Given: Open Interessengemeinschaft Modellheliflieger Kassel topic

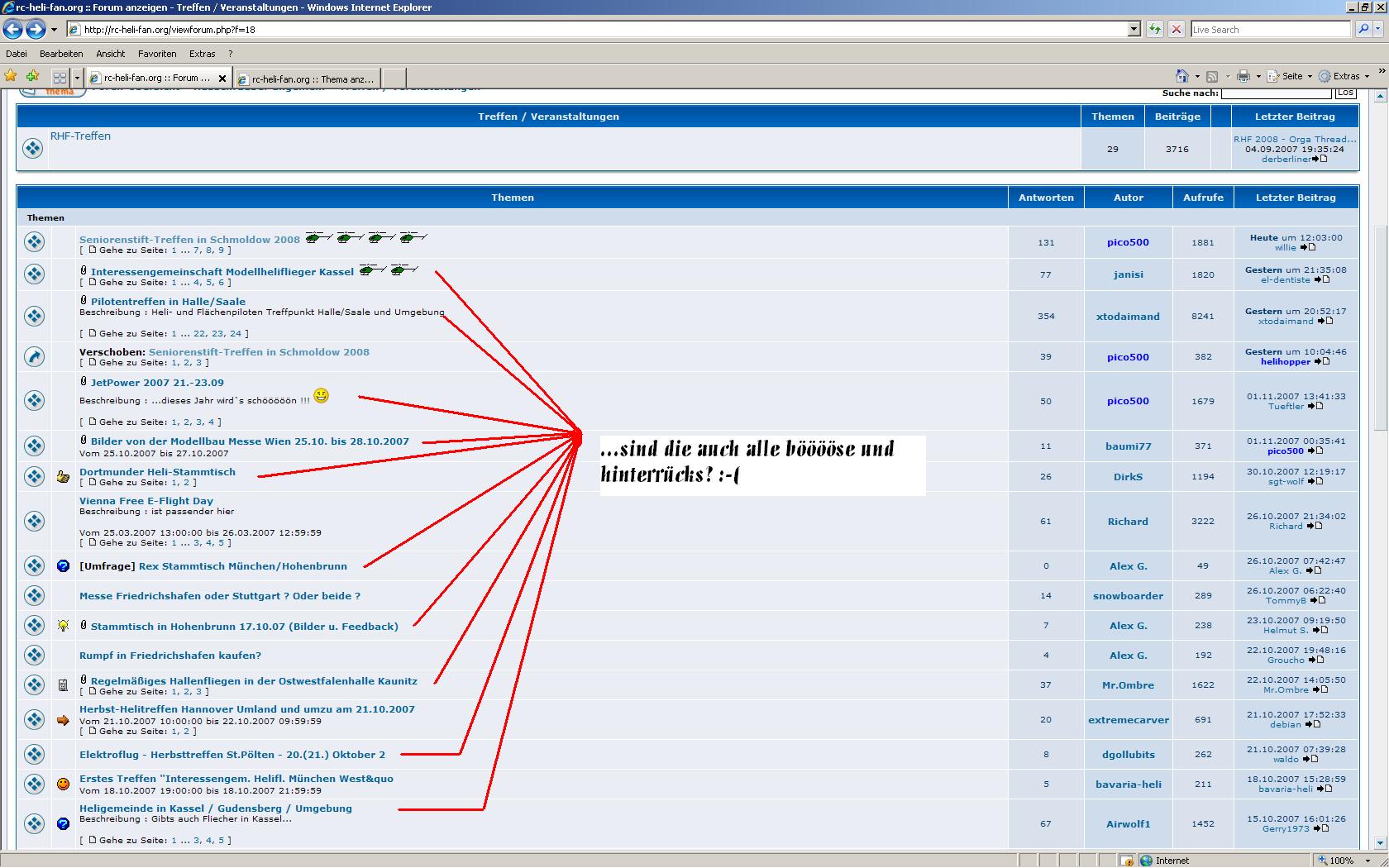Looking at the screenshot, I should (222, 272).
